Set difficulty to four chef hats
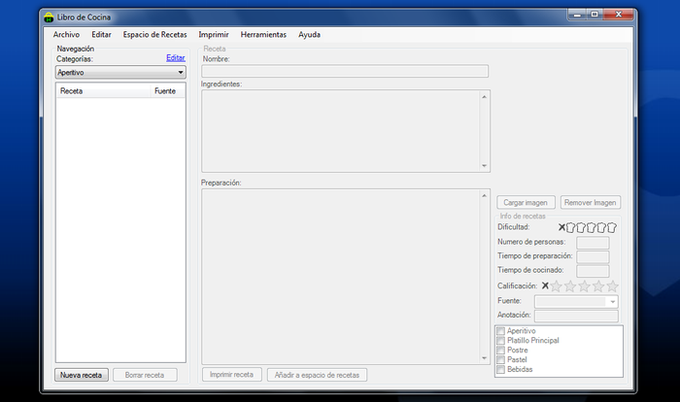The image size is (680, 402). click(602, 227)
